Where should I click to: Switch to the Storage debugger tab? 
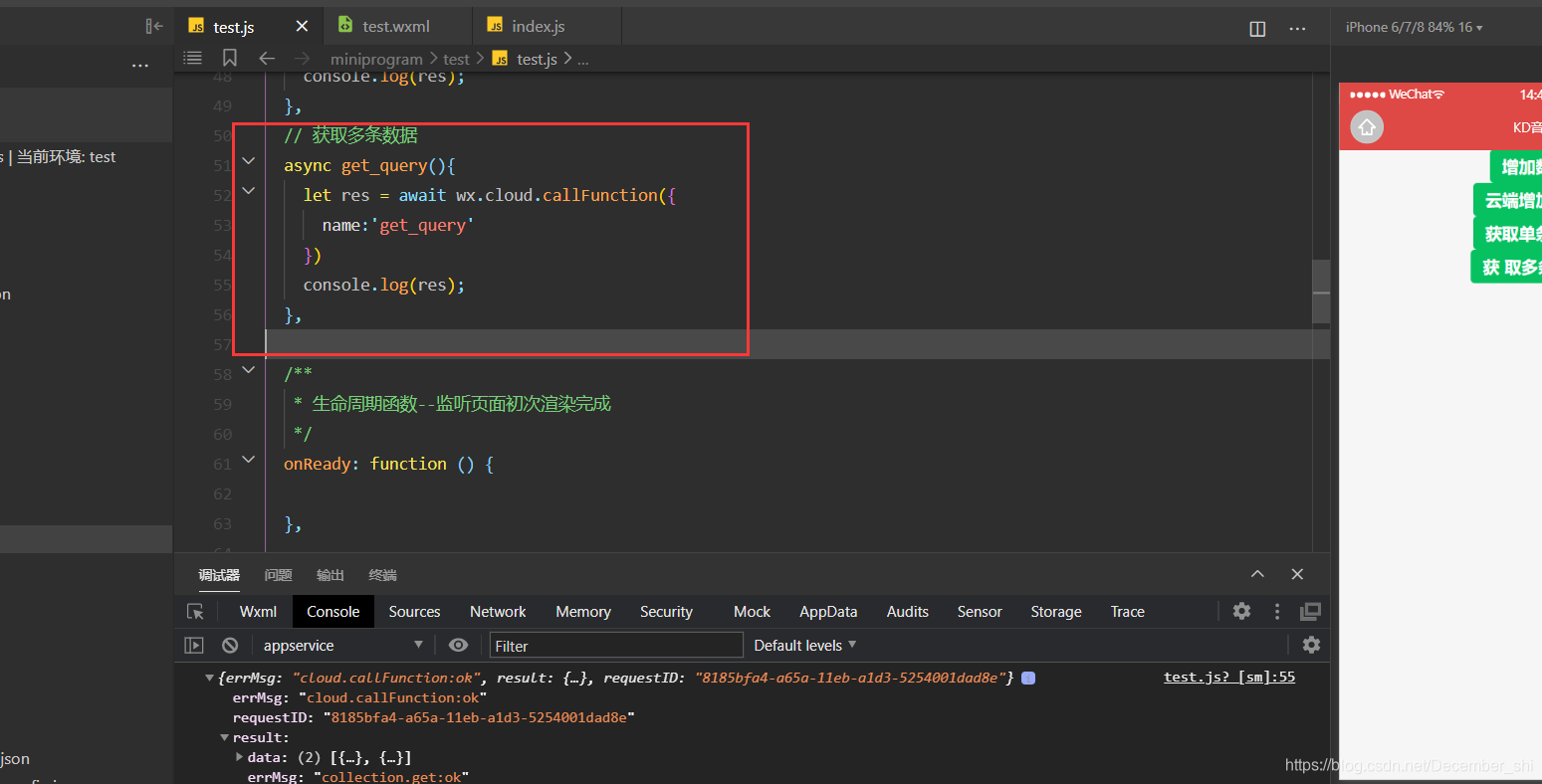coord(1056,612)
